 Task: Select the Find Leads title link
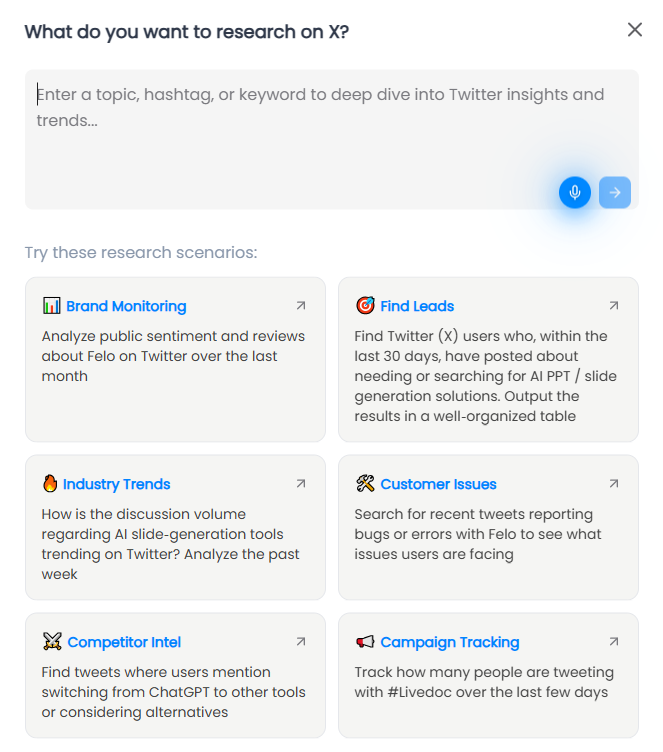[x=417, y=306]
